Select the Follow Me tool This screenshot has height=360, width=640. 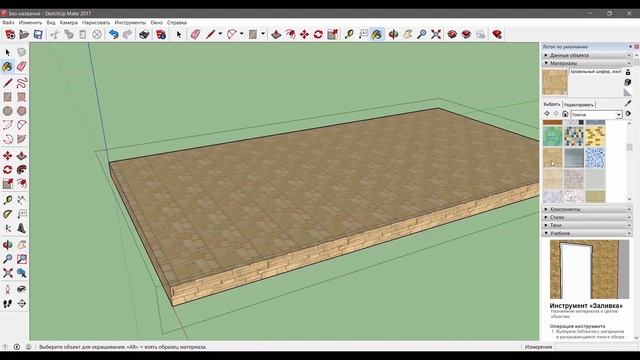click(22, 170)
